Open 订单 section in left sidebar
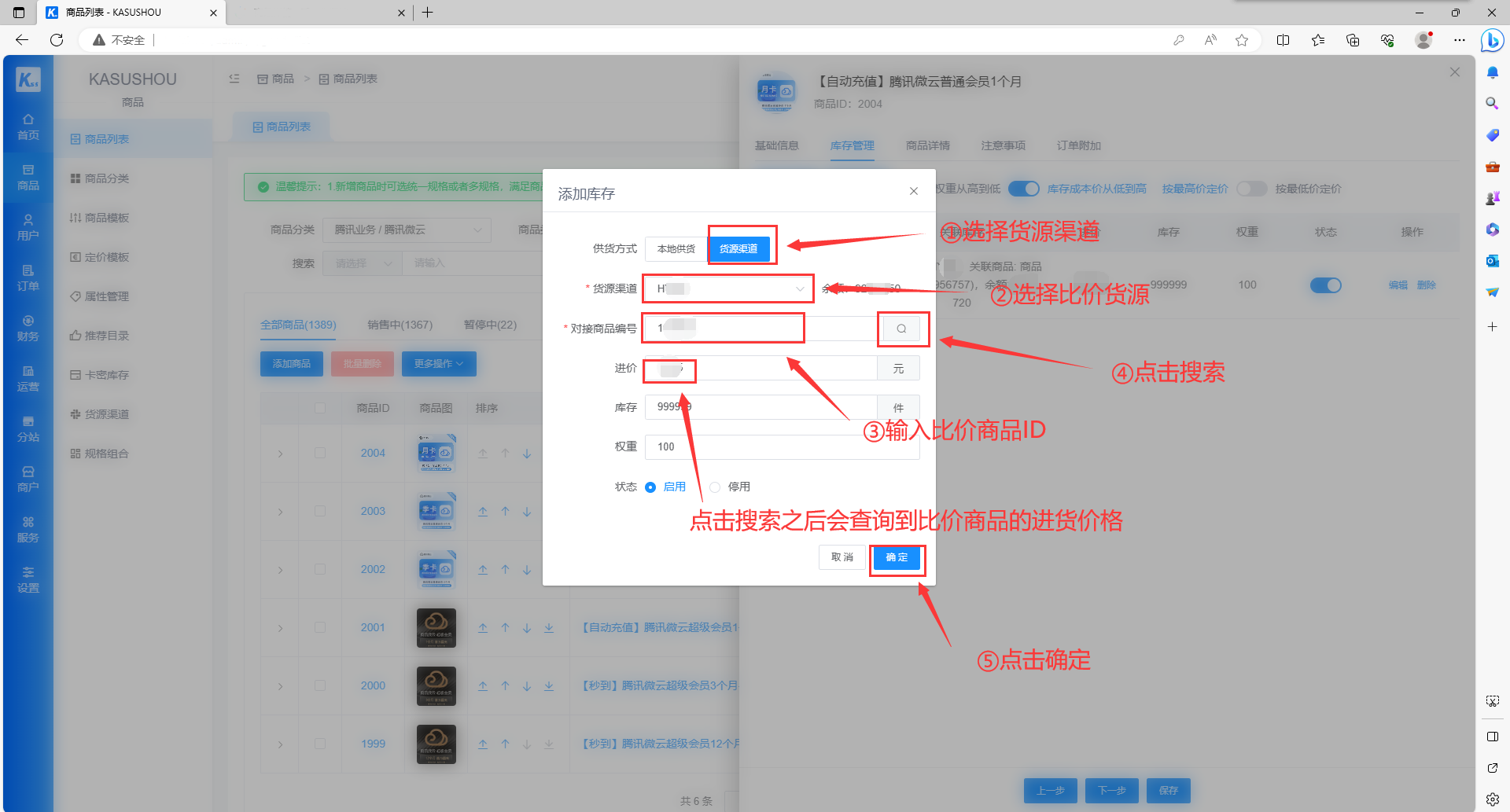 tap(28, 278)
